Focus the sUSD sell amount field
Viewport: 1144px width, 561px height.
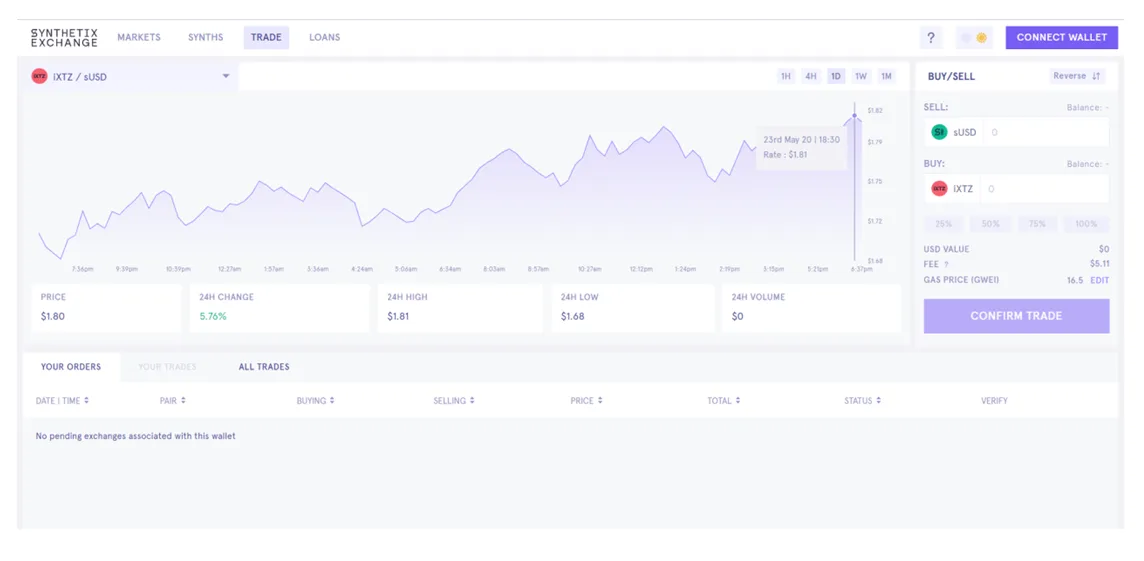1046,133
